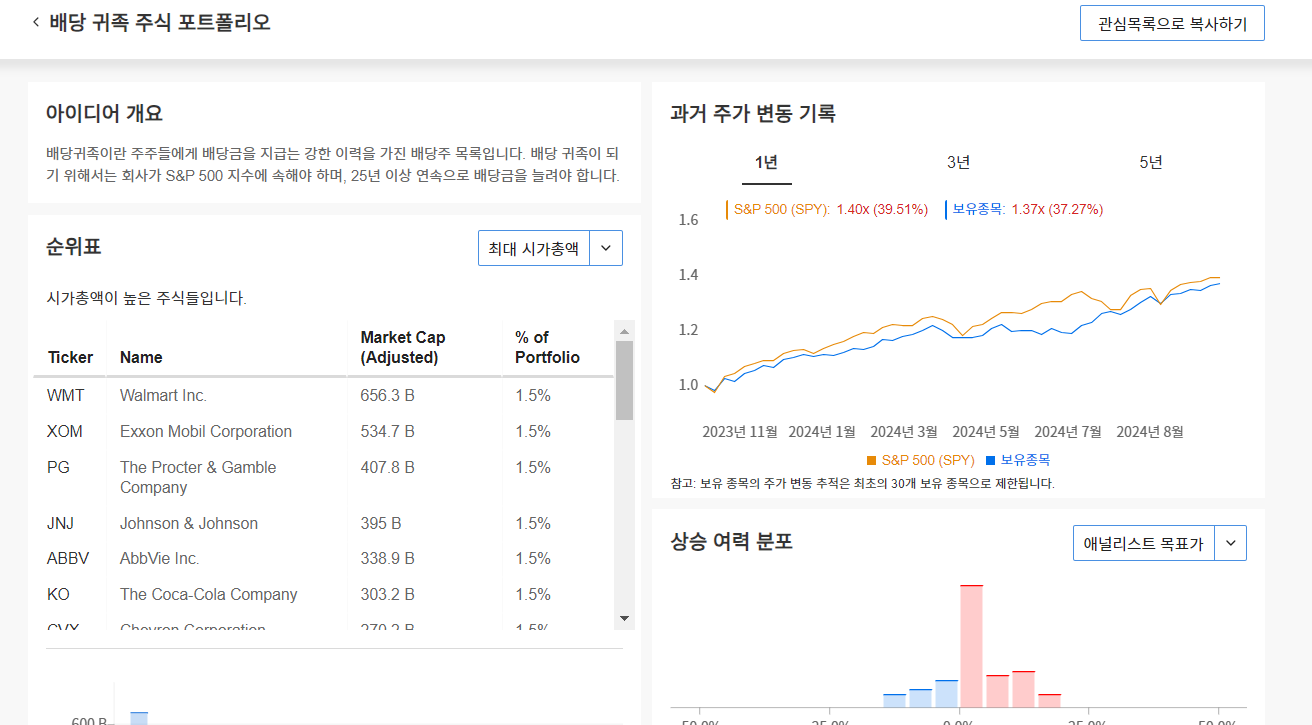Click Walmart's 1.5% portfolio percentage
The width and height of the screenshot is (1312, 725).
(533, 396)
